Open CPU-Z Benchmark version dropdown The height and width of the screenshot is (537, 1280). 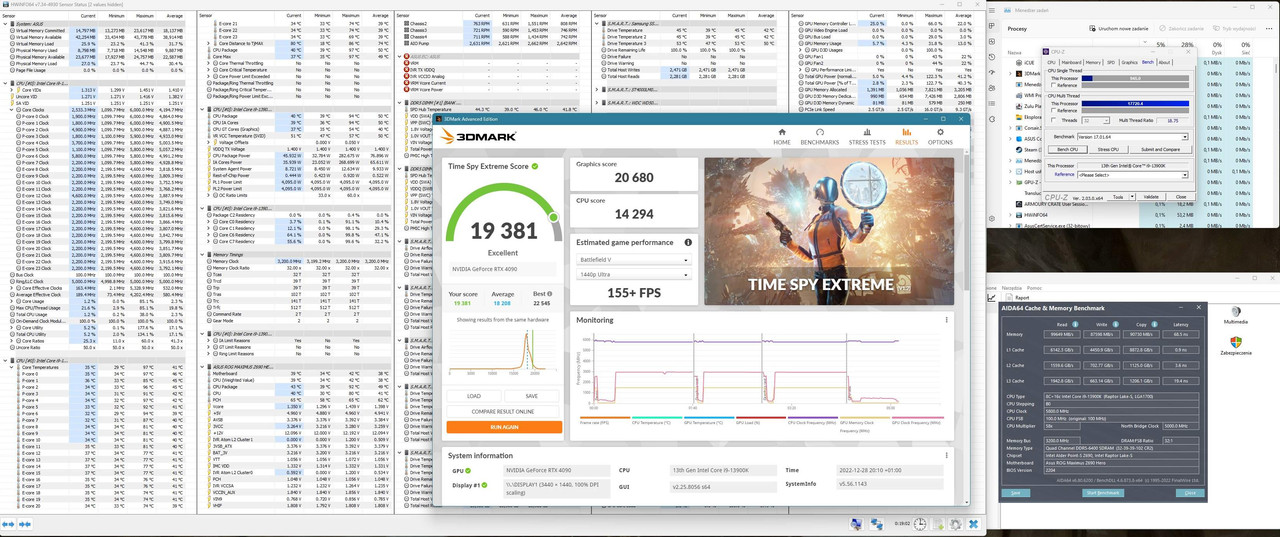point(1133,137)
